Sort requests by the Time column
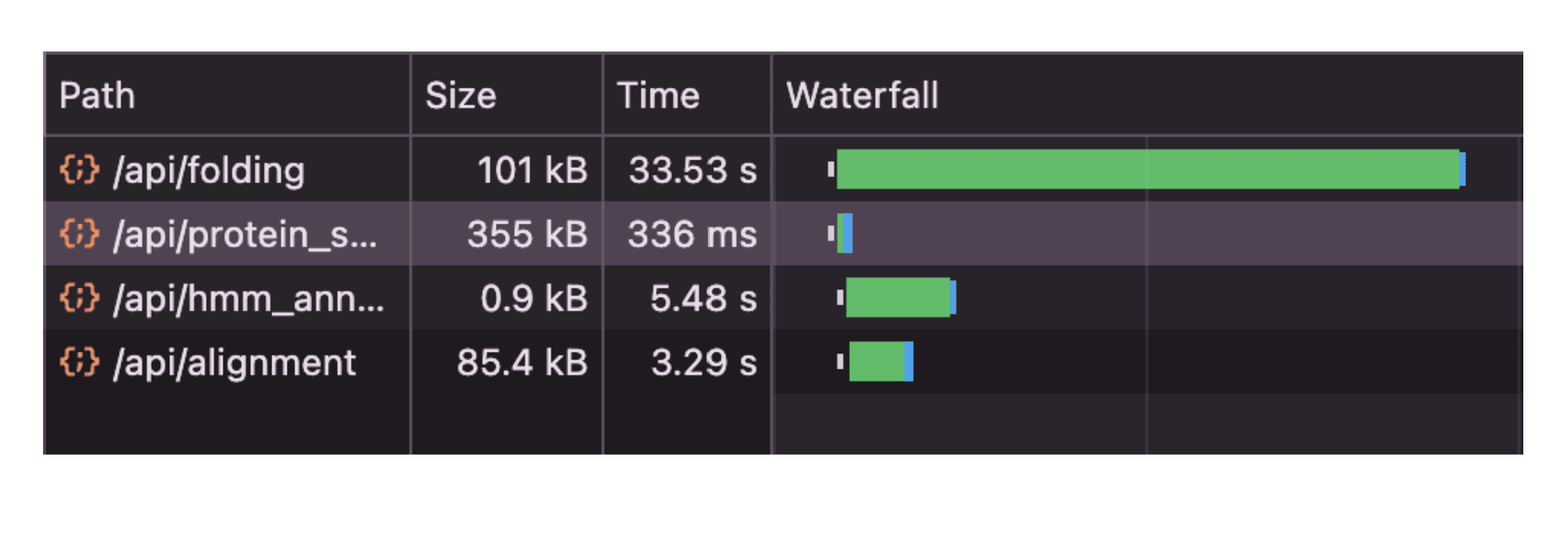This screenshot has width=1568, height=550. coord(658,94)
